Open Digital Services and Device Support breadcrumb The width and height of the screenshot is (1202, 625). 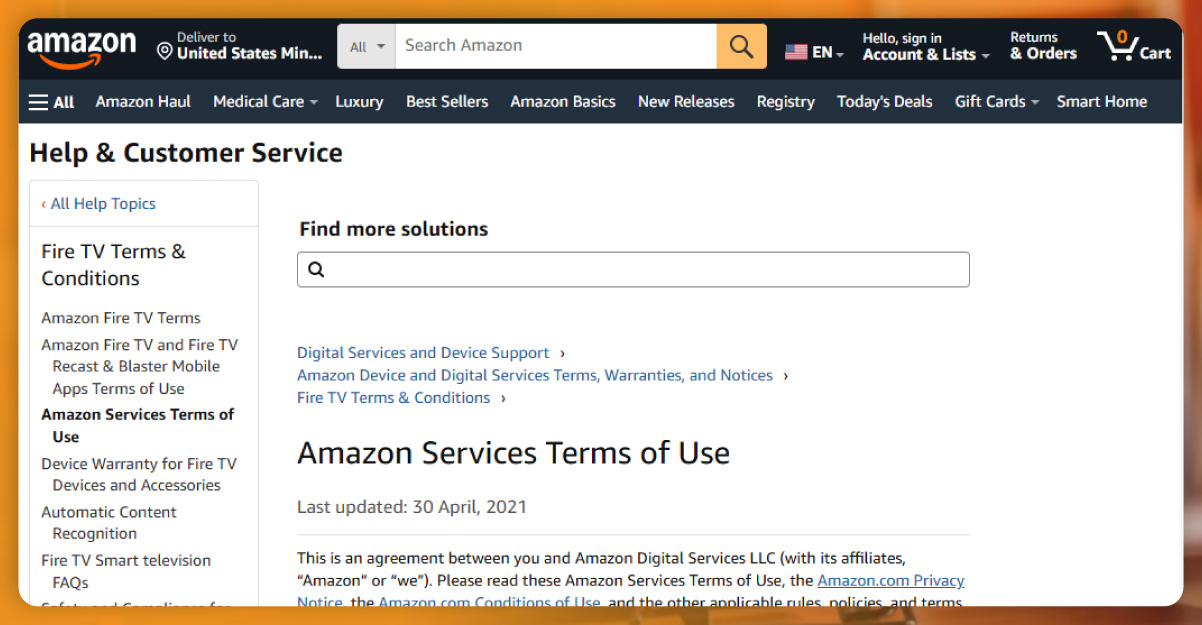[x=423, y=353]
